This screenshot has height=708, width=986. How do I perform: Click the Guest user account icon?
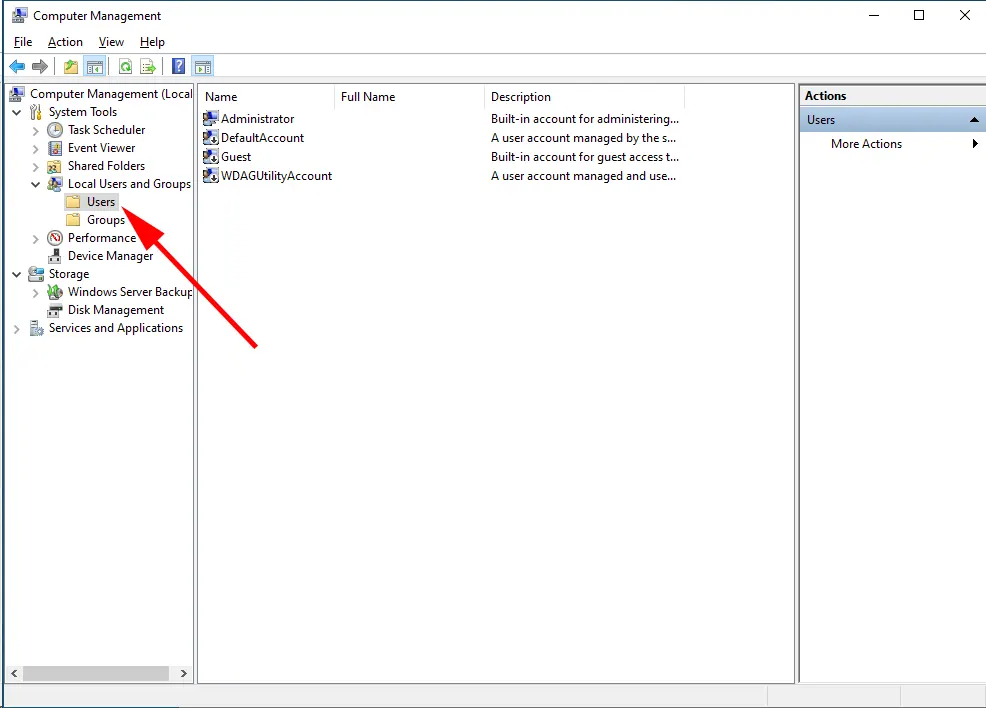(x=211, y=157)
